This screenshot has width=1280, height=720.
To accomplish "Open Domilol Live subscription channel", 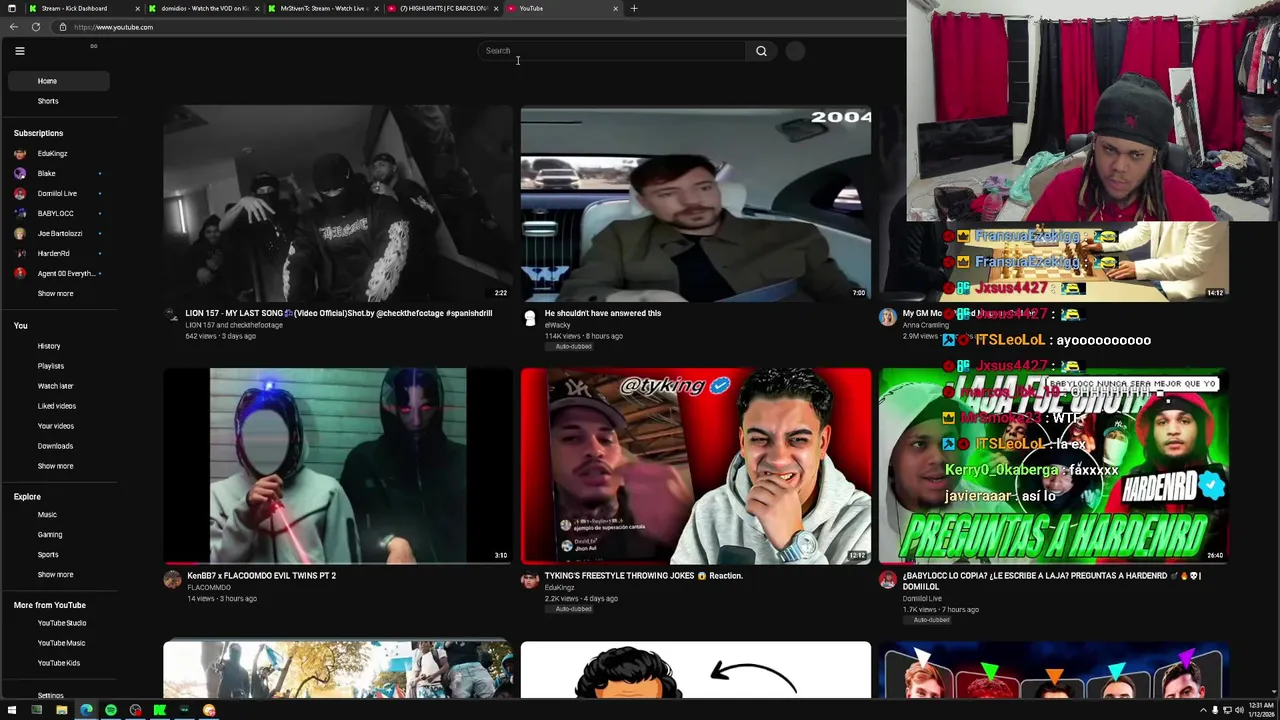I will [58, 194].
